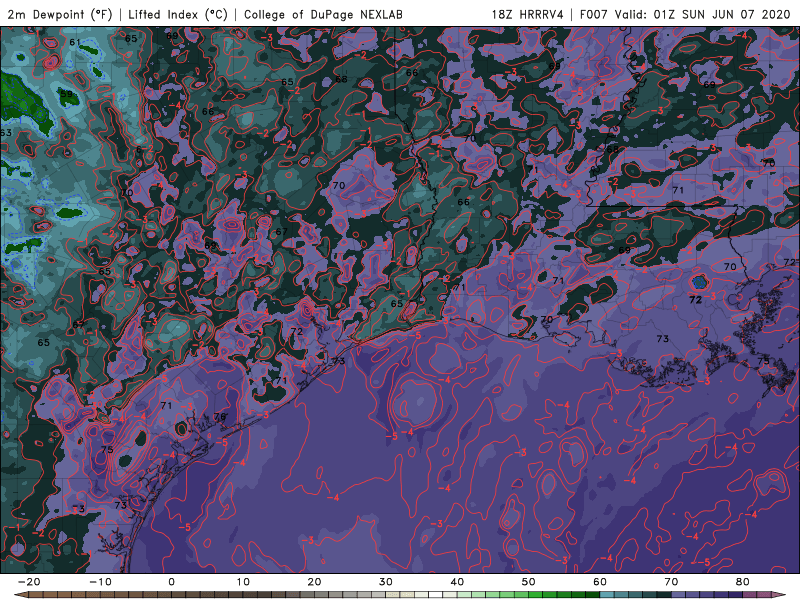Viewport: 800px width, 600px height.
Task: Click the '30' color scale label
Action: (386, 582)
